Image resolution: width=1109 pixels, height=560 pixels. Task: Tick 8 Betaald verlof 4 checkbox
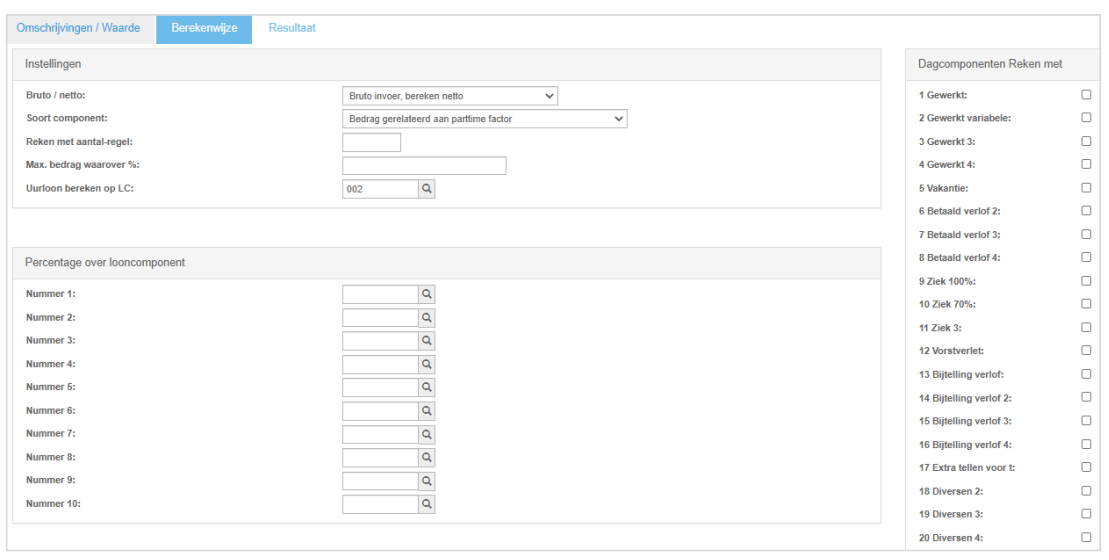pos(1086,257)
